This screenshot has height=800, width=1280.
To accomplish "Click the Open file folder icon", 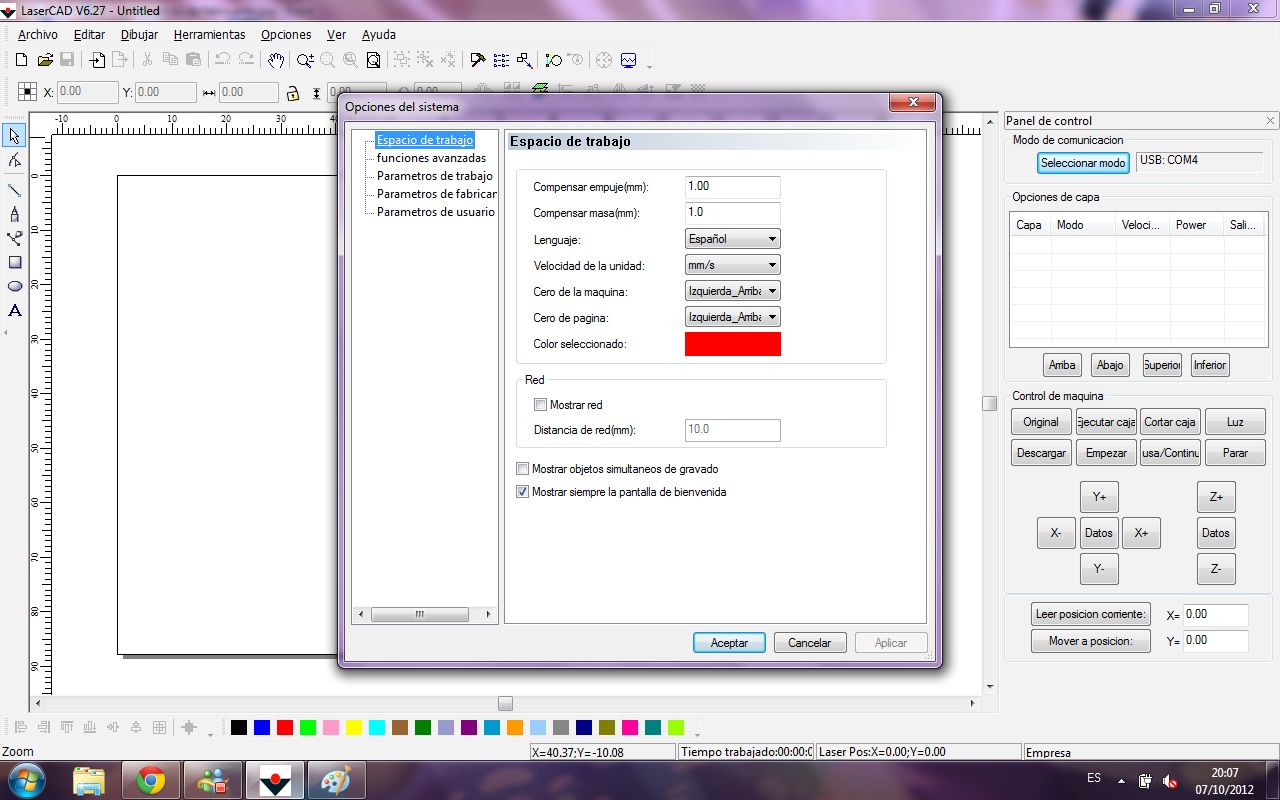I will click(45, 60).
